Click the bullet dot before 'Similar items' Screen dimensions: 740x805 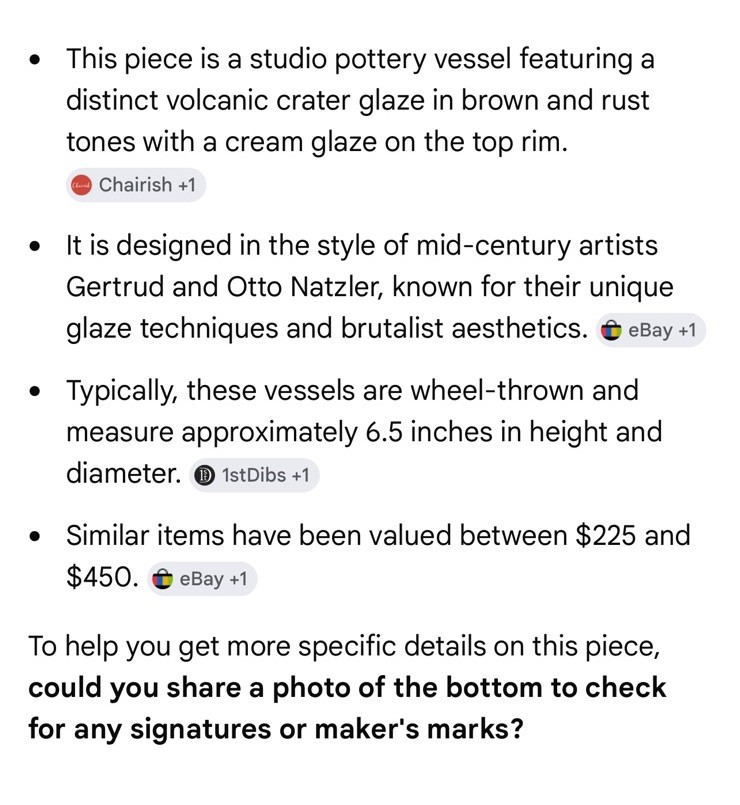click(34, 537)
